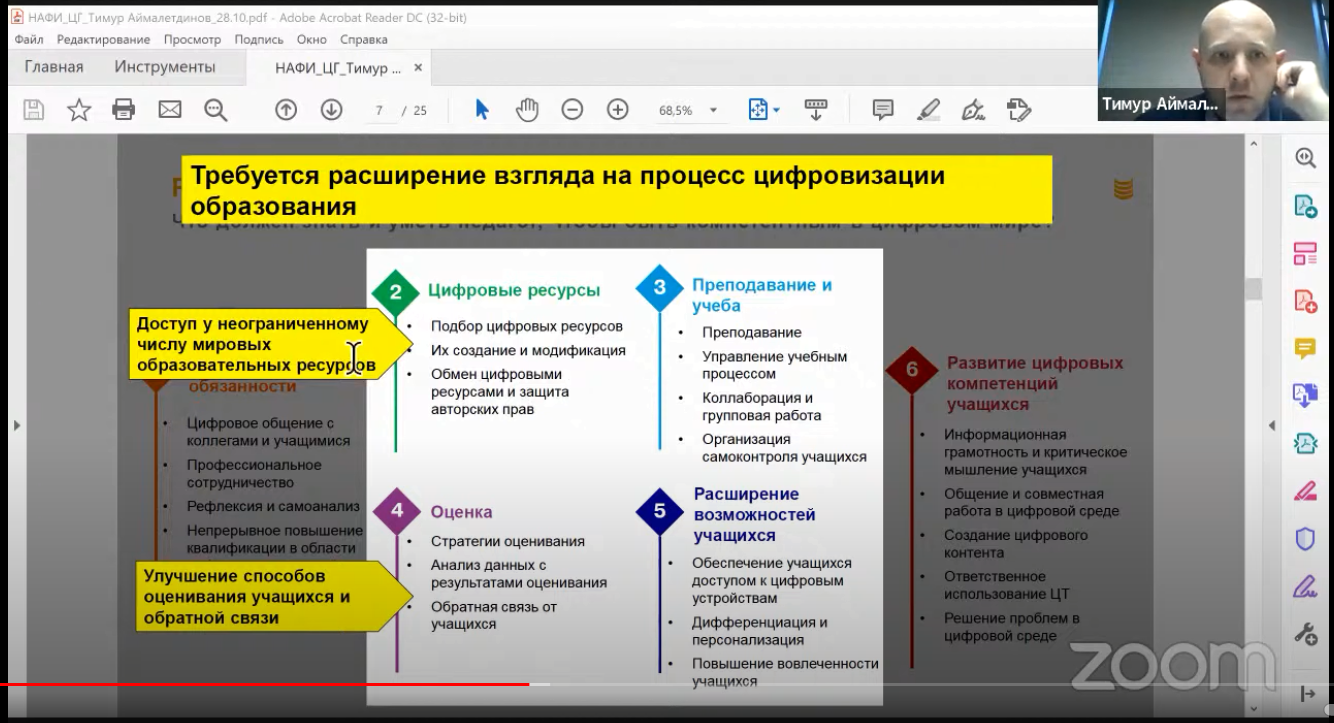Click the print icon in toolbar
The height and width of the screenshot is (723, 1334).
point(124,110)
